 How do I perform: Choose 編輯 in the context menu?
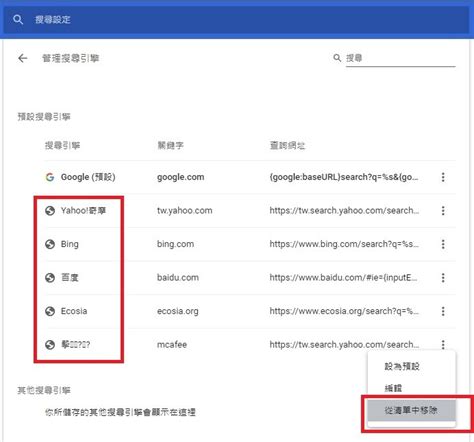pyautogui.click(x=411, y=388)
